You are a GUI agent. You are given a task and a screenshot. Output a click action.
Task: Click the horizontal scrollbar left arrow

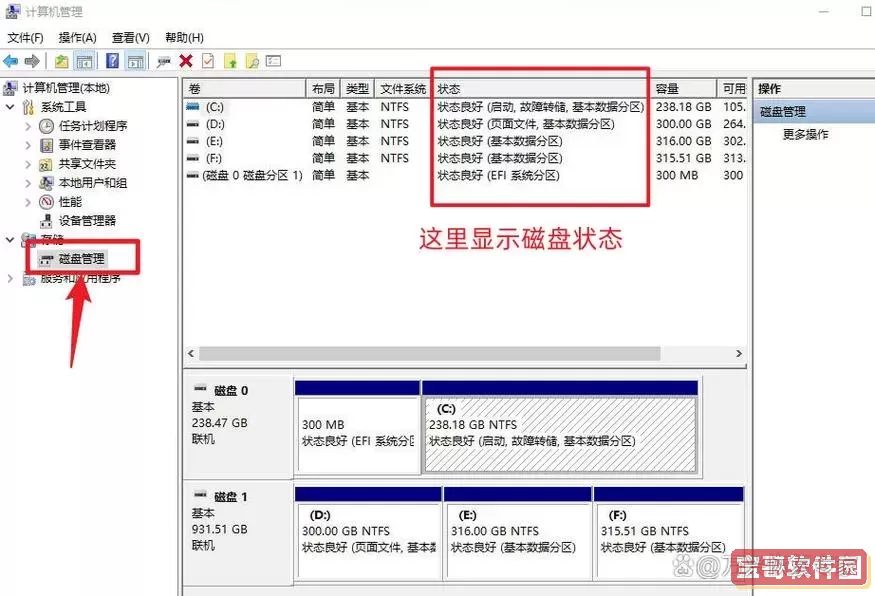(191, 353)
